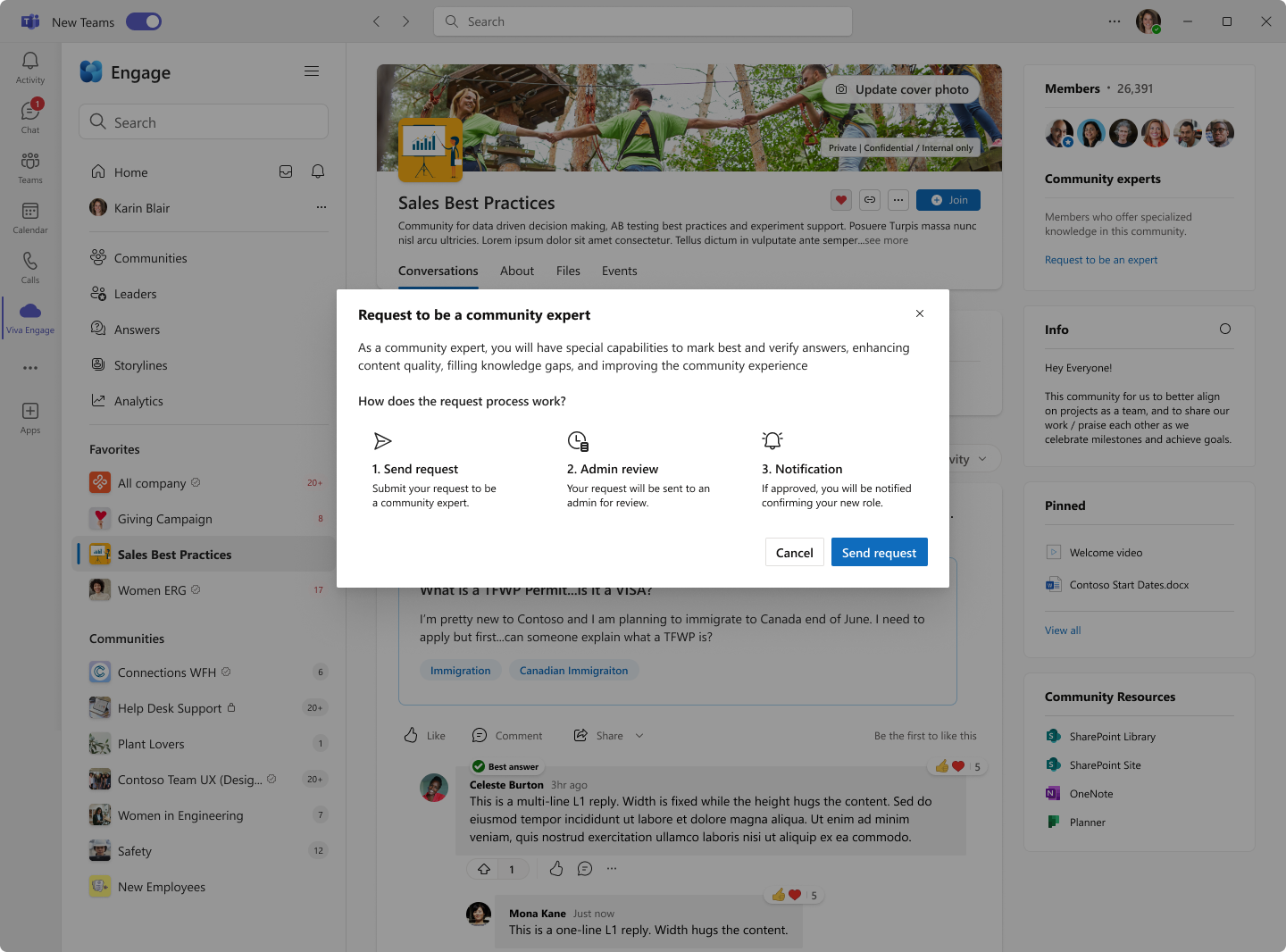Image resolution: width=1286 pixels, height=952 pixels.
Task: Open the Calendar in Teams rail
Action: 30,217
